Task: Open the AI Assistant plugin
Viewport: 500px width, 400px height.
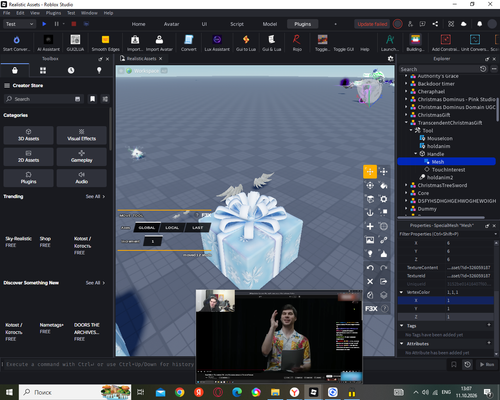Action: coord(48,43)
